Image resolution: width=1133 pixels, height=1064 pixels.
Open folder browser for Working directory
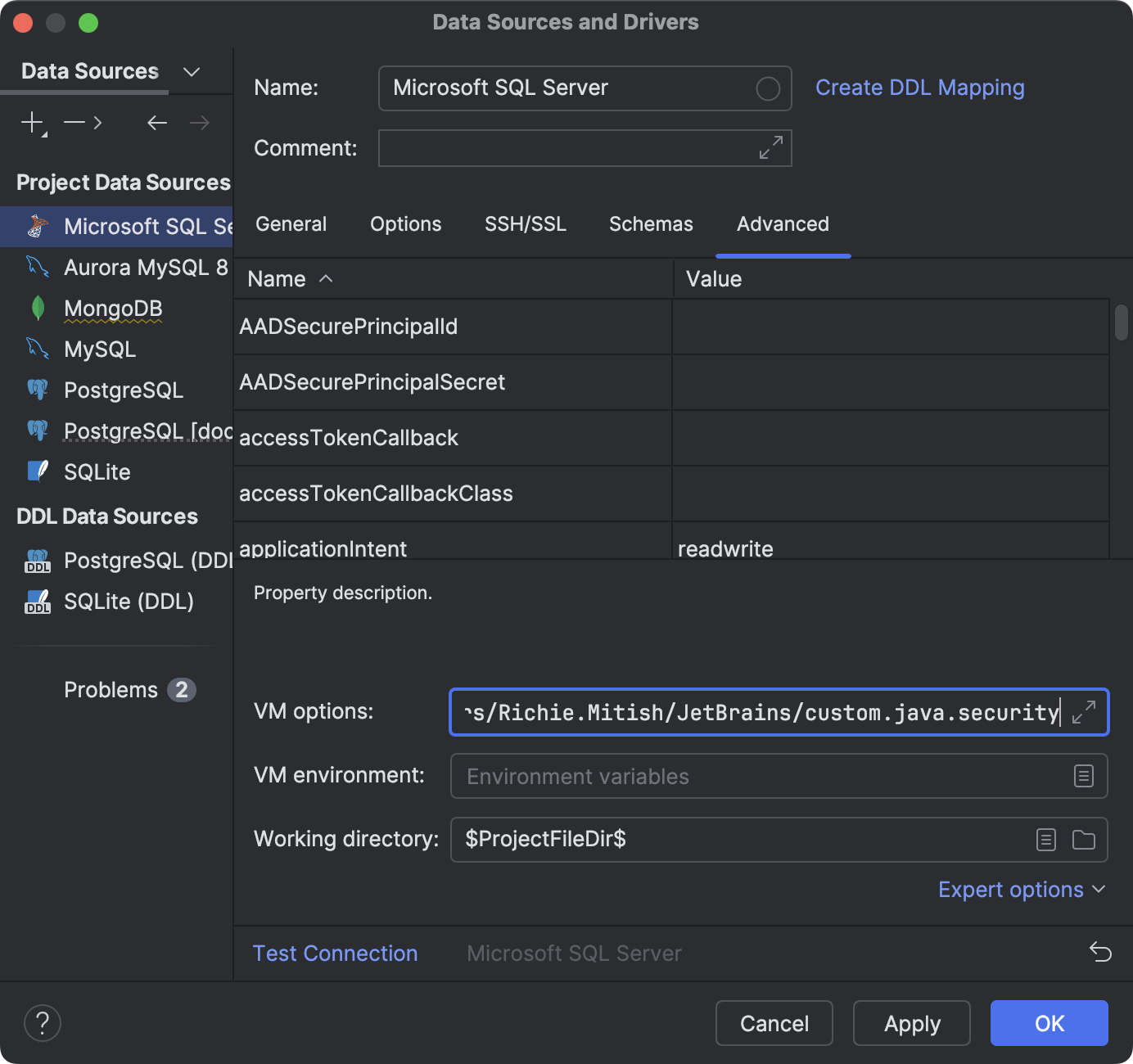(1084, 840)
